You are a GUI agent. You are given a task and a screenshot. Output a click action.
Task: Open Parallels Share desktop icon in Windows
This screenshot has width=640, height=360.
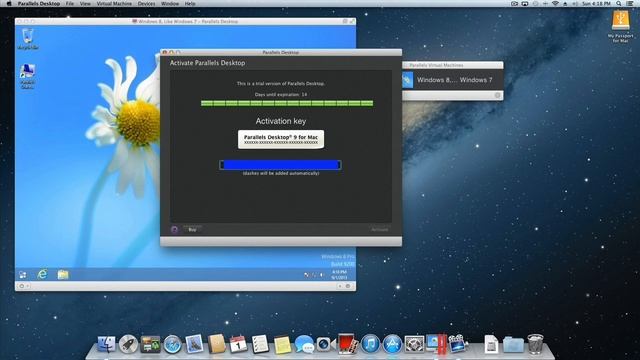click(27, 76)
